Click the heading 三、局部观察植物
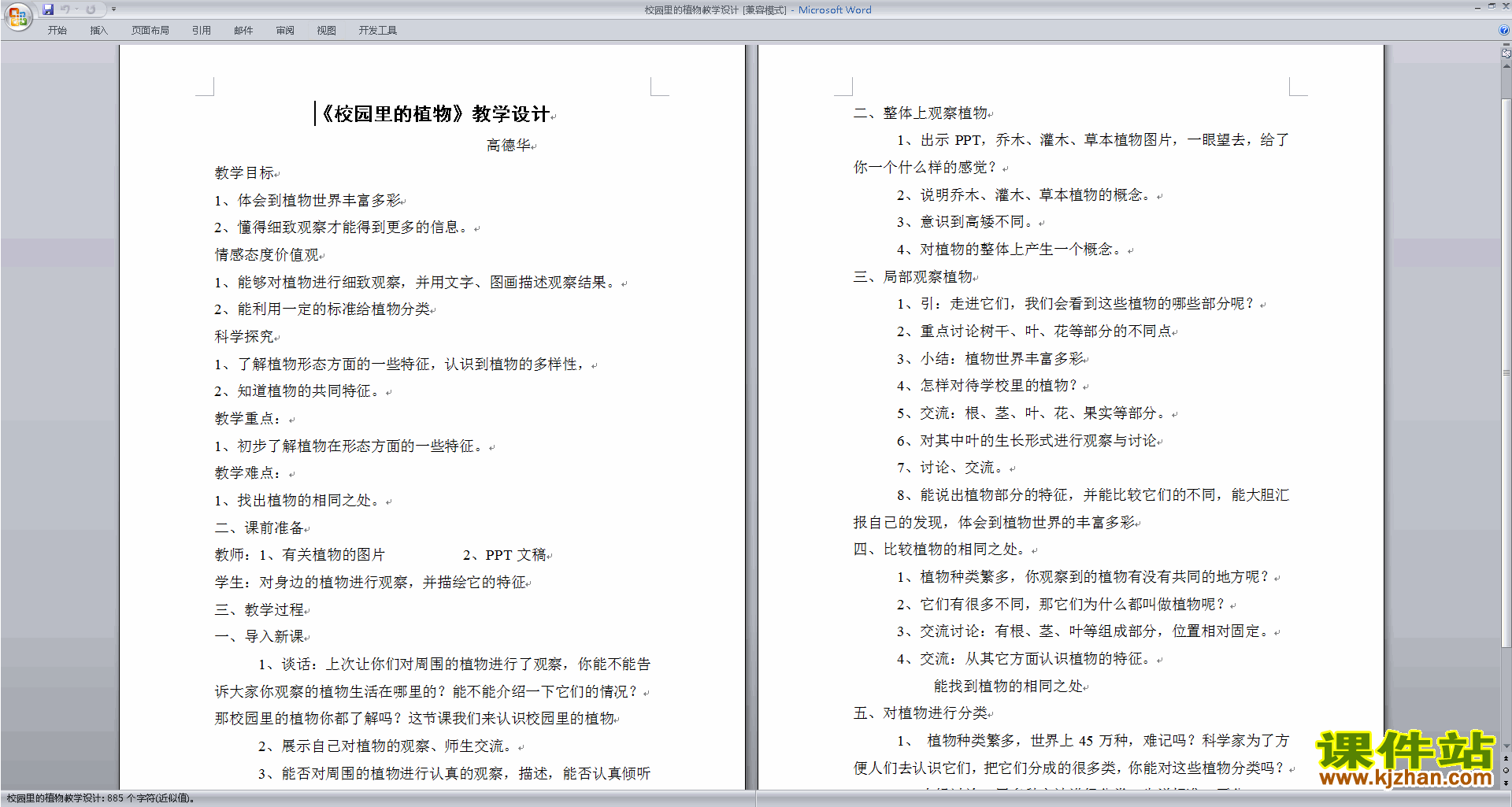The width and height of the screenshot is (1512, 807). [x=913, y=276]
